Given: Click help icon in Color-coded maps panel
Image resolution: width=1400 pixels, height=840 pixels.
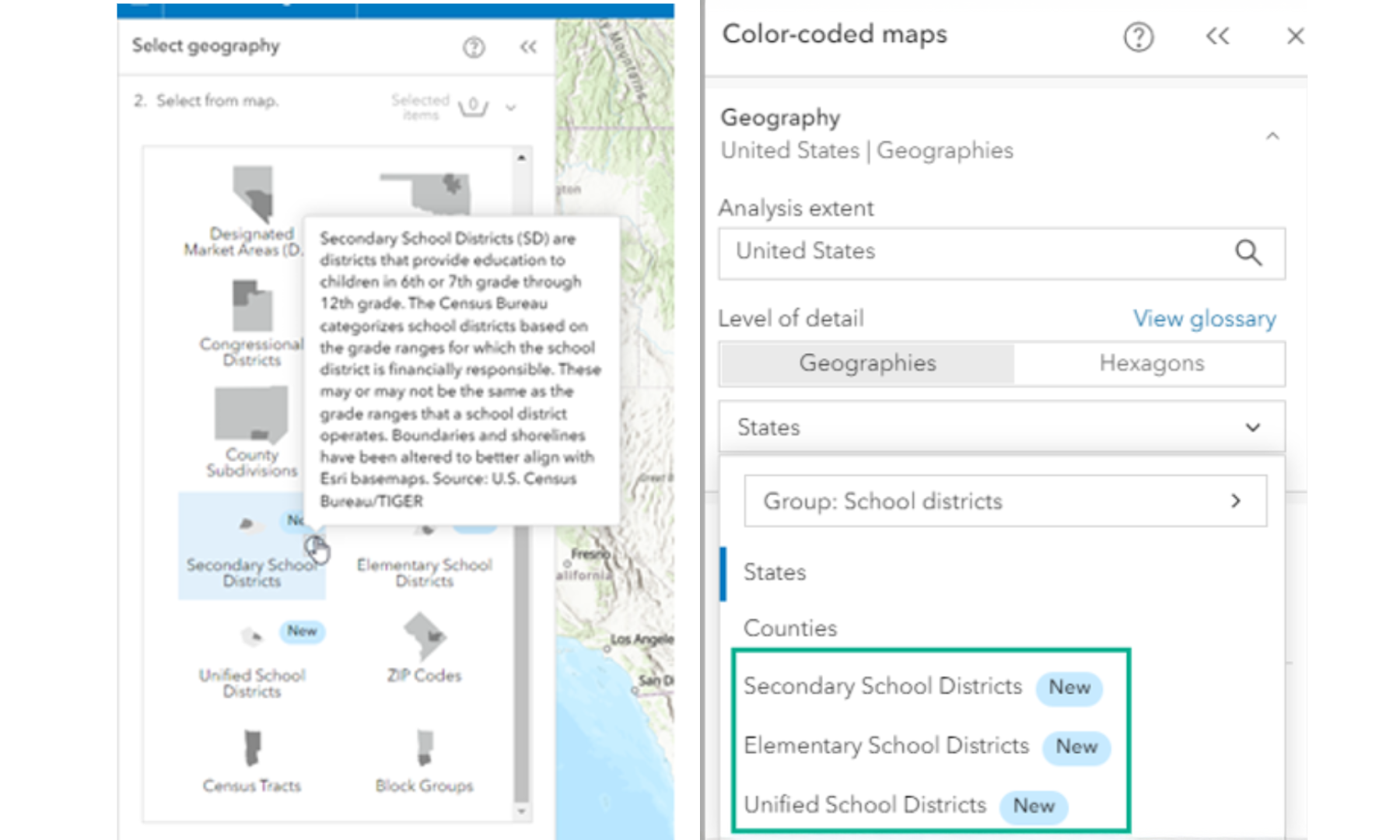Looking at the screenshot, I should [x=1138, y=37].
